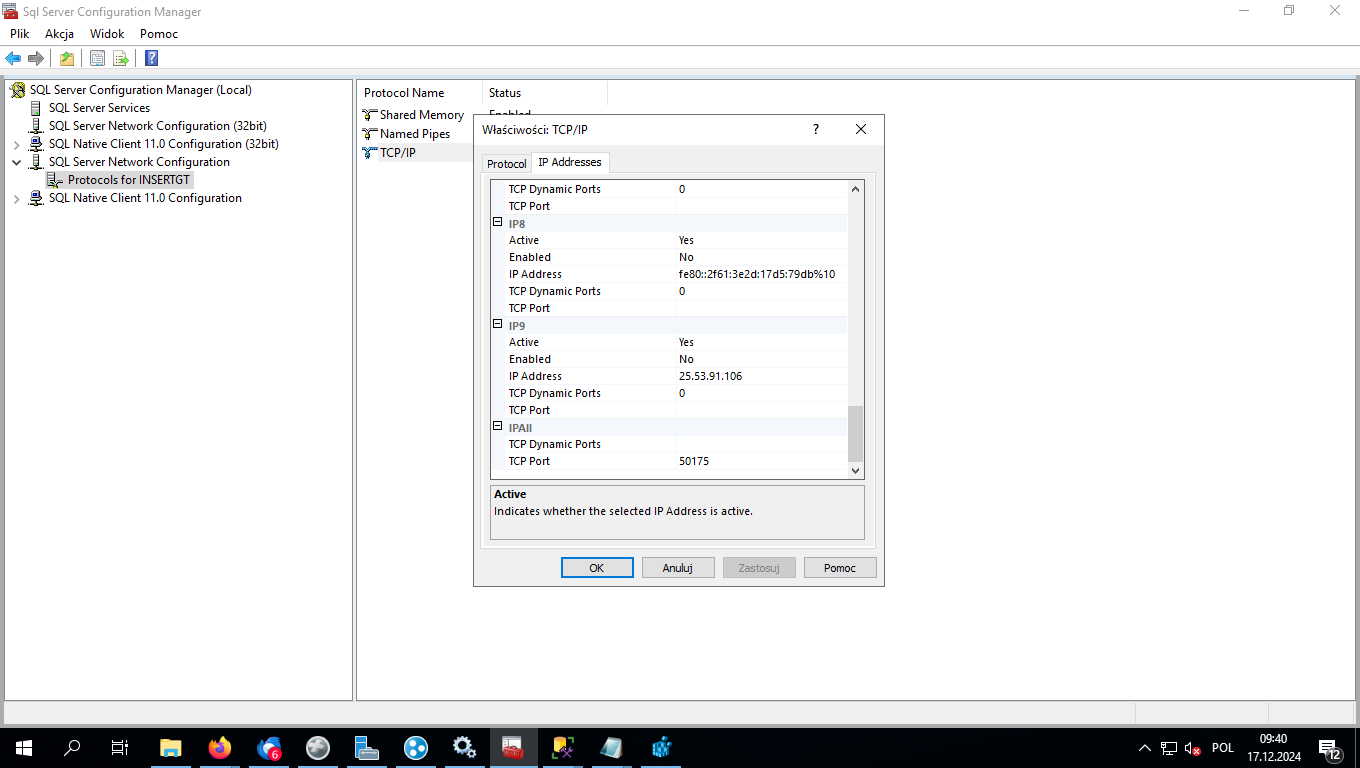Click the Export List toolbar icon
1360x768 pixels.
click(120, 57)
